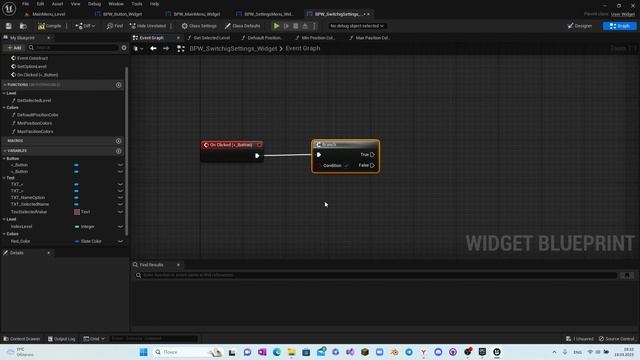
Task: Open the Asset menu
Action: point(57,4)
